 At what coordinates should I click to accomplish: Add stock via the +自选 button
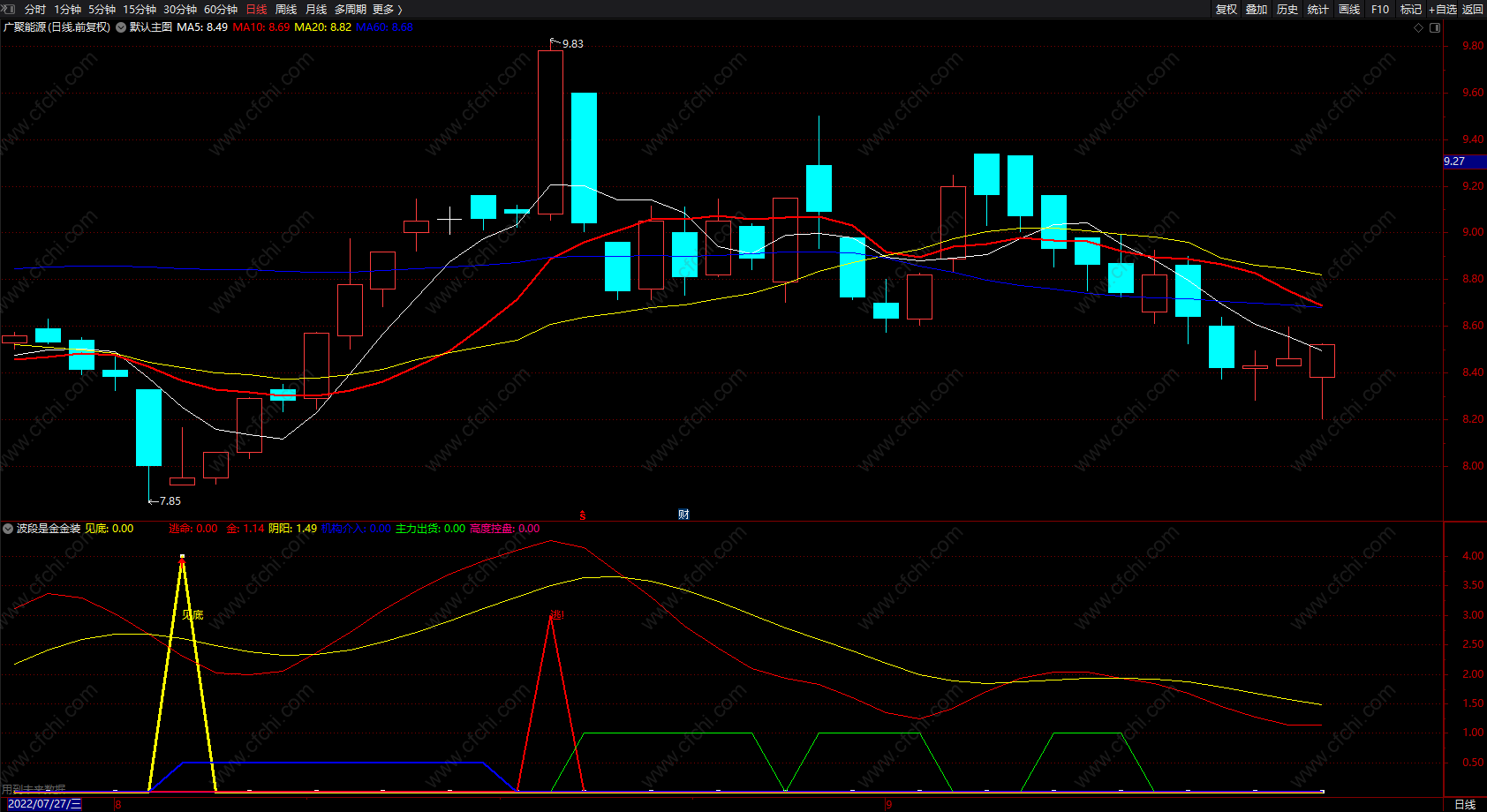(1443, 9)
